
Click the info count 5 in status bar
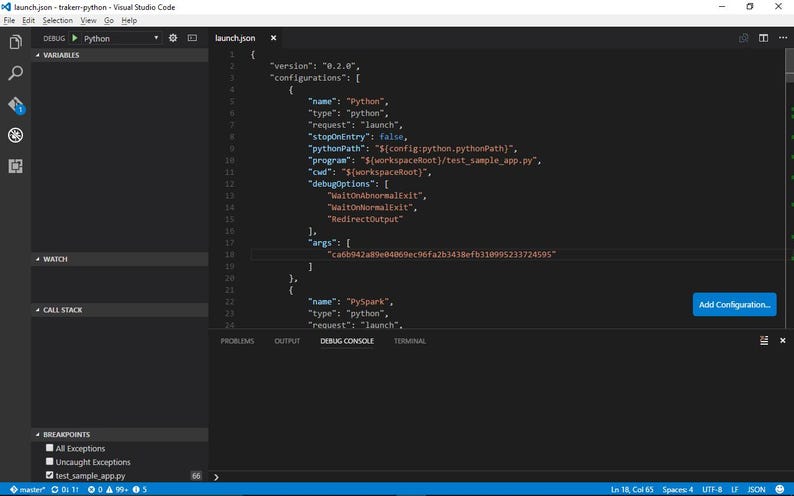140,489
